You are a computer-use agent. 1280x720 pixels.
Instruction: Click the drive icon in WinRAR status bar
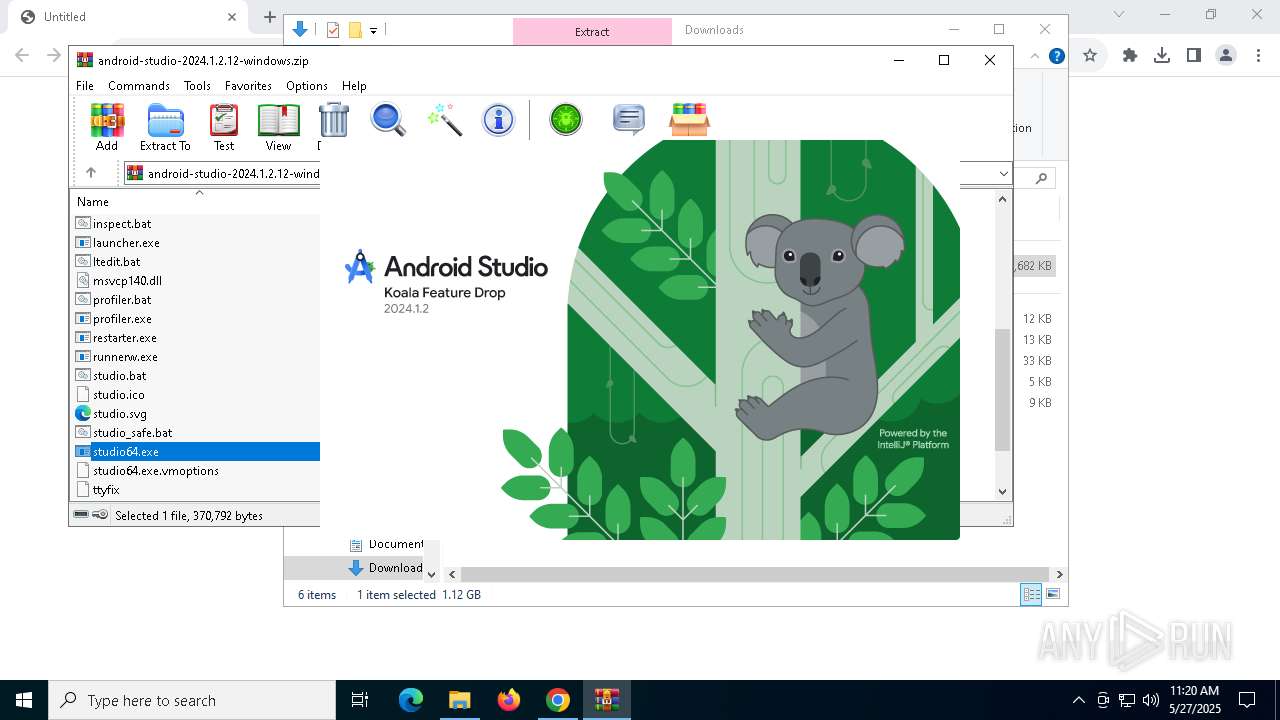coord(81,515)
